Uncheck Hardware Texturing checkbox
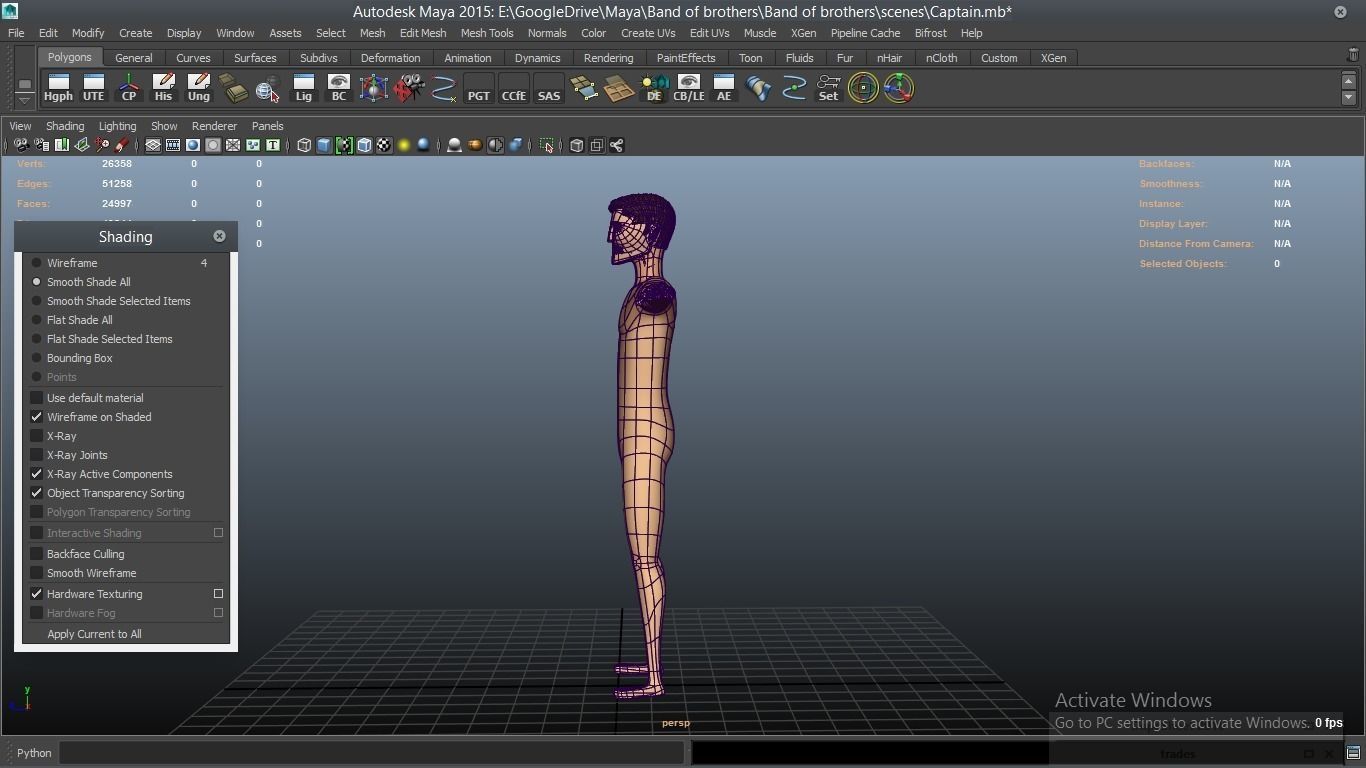Viewport: 1366px width, 768px height. (x=37, y=594)
